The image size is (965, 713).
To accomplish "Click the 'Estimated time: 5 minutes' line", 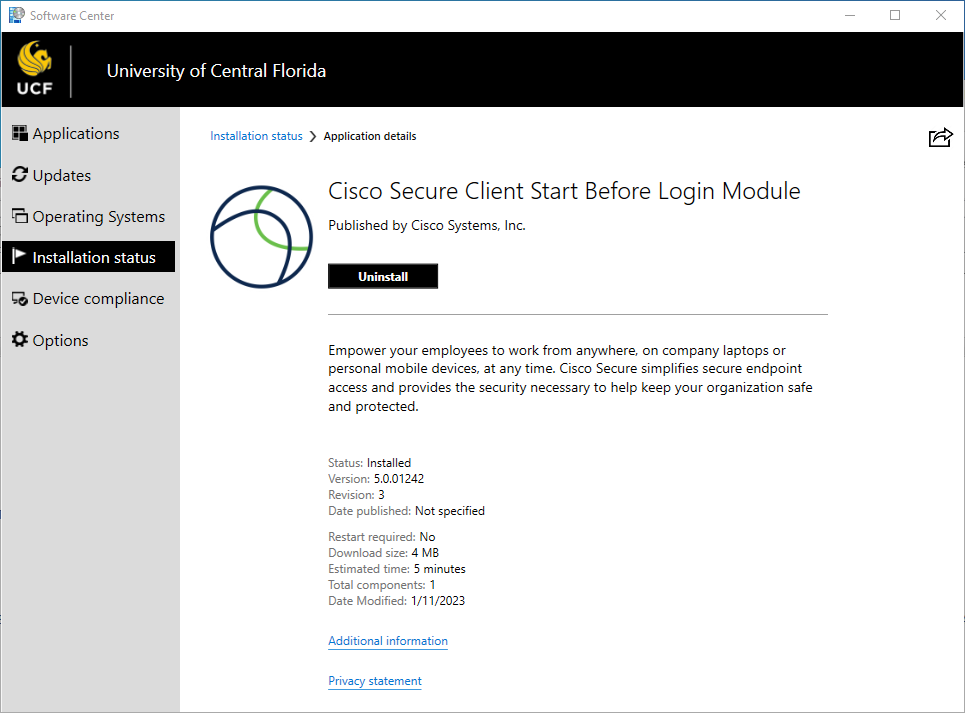I will click(x=397, y=568).
